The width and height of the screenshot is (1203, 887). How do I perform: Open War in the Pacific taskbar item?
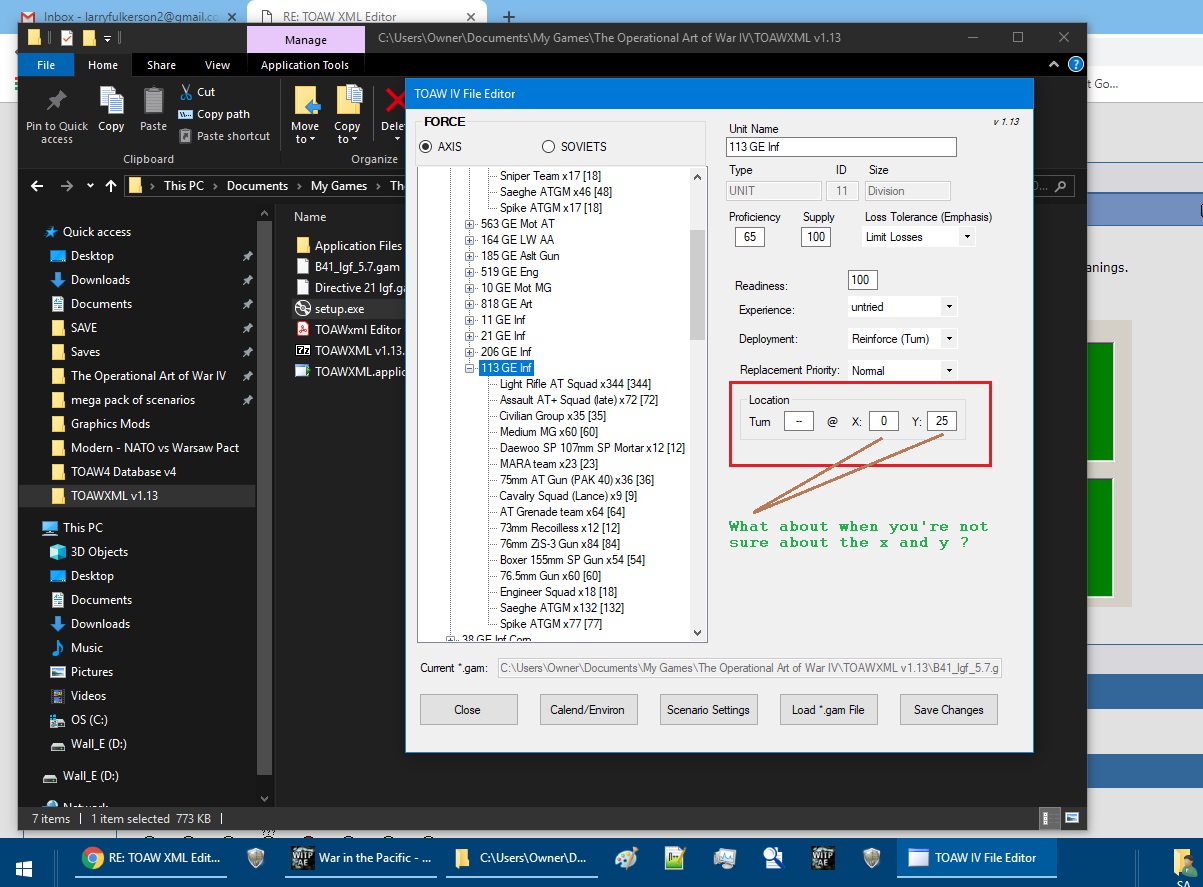click(363, 858)
